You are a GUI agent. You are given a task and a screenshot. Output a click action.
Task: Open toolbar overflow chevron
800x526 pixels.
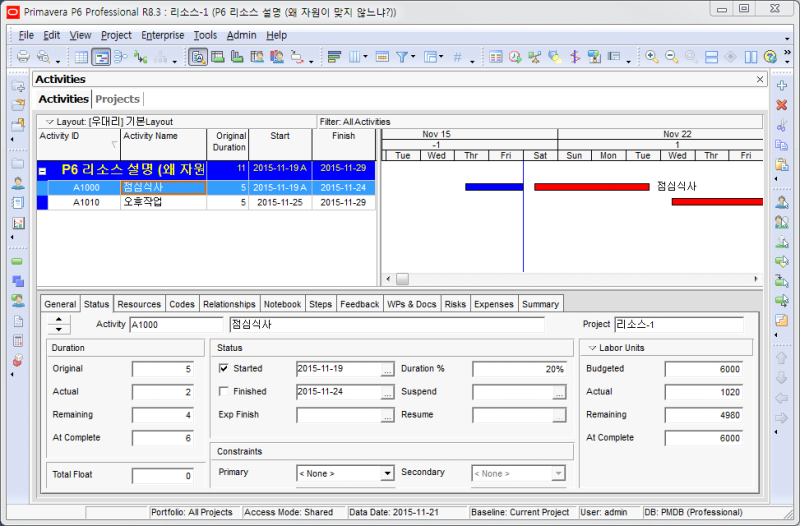point(787,53)
